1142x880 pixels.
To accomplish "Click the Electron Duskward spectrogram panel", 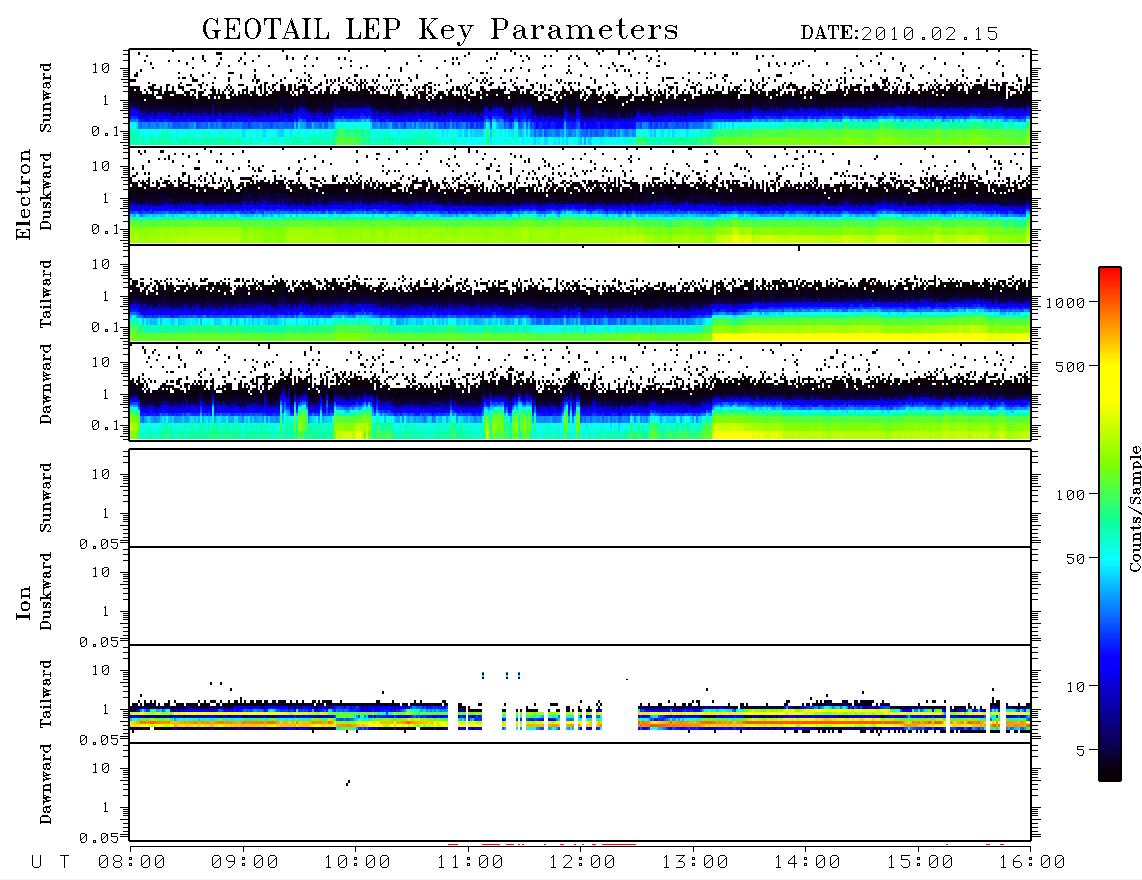I will pyautogui.click(x=580, y=195).
